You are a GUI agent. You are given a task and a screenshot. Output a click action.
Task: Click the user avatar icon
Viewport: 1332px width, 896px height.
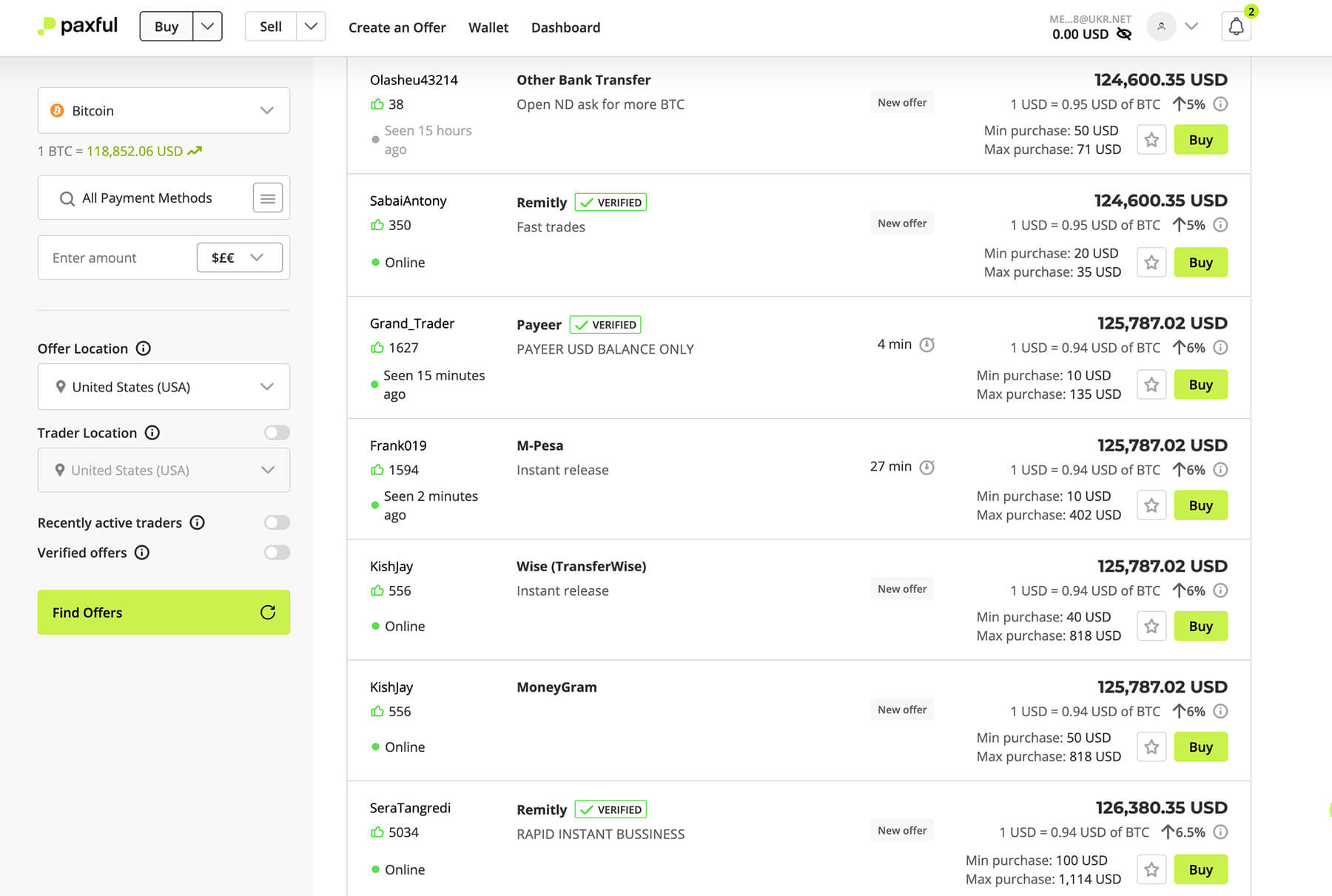click(1161, 27)
